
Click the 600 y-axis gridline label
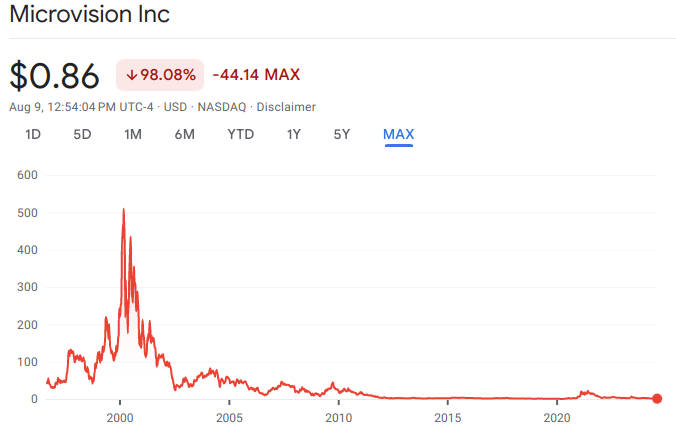[x=27, y=175]
